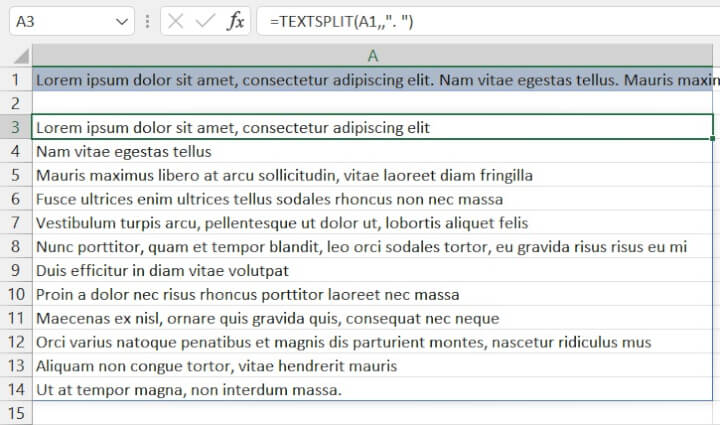720x425 pixels.
Task: Click the Insert Function fx icon
Action: point(235,21)
